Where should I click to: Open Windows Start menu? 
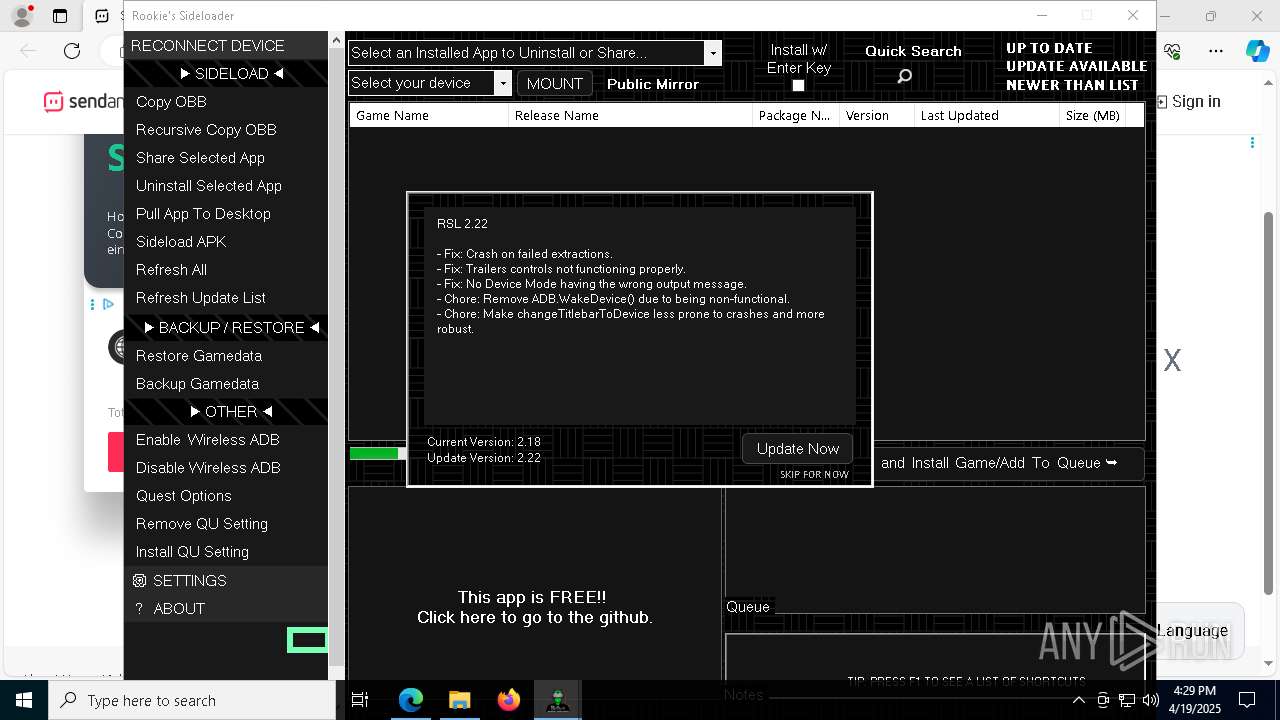(x=24, y=700)
